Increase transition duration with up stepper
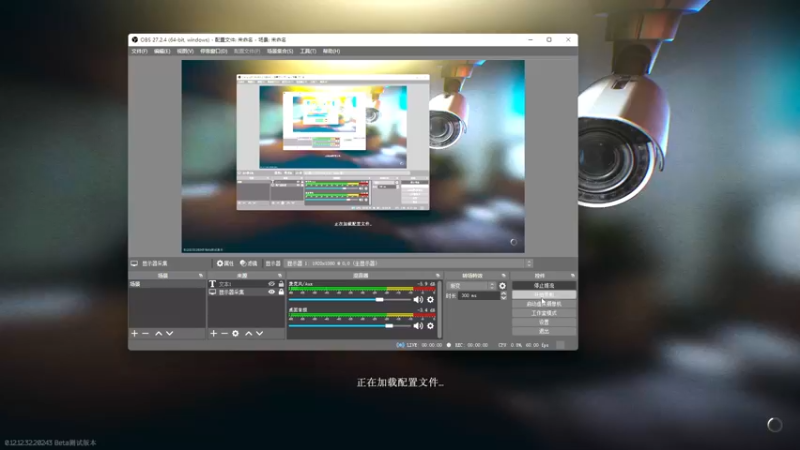Viewport: 800px width, 450px height. point(504,293)
